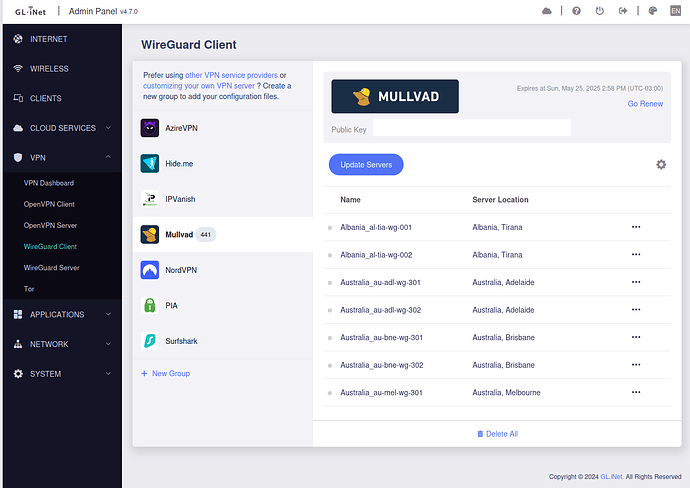Click the Go Renew link
Screen dimensions: 690x488
tap(644, 104)
